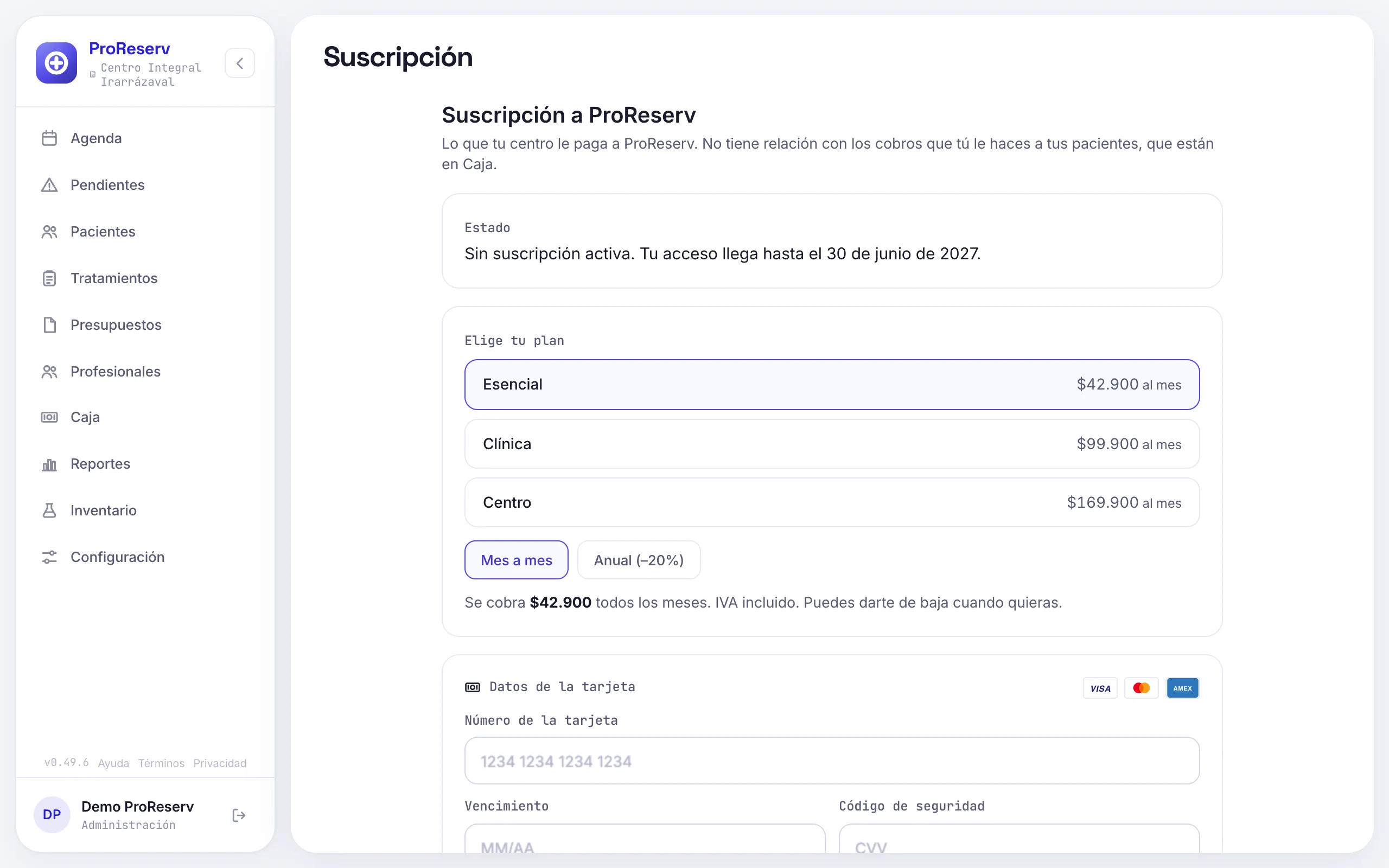Open the Agenda calendar icon
Screen dimensions: 1389x868
point(49,138)
